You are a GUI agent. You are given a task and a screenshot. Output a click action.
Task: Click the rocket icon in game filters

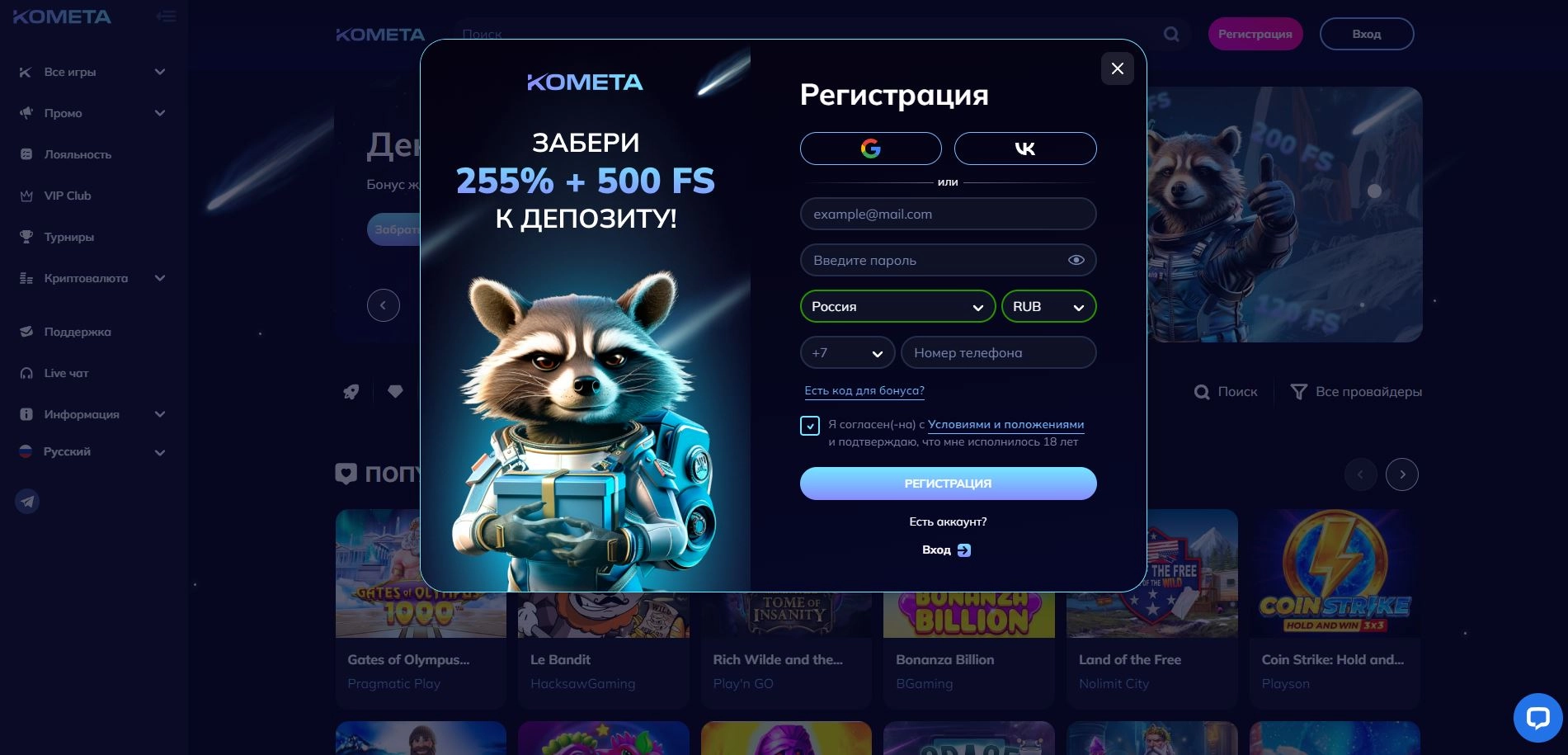pos(351,391)
